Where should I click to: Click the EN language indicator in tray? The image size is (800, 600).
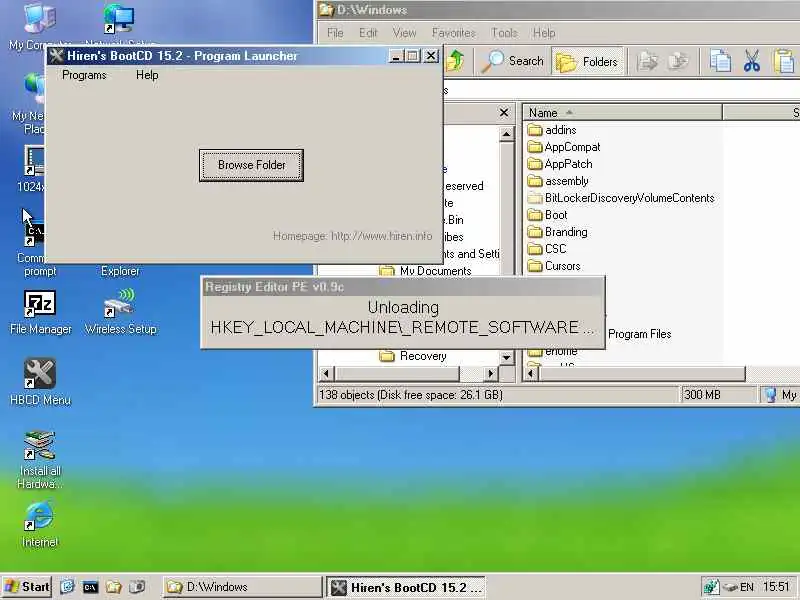click(x=746, y=587)
